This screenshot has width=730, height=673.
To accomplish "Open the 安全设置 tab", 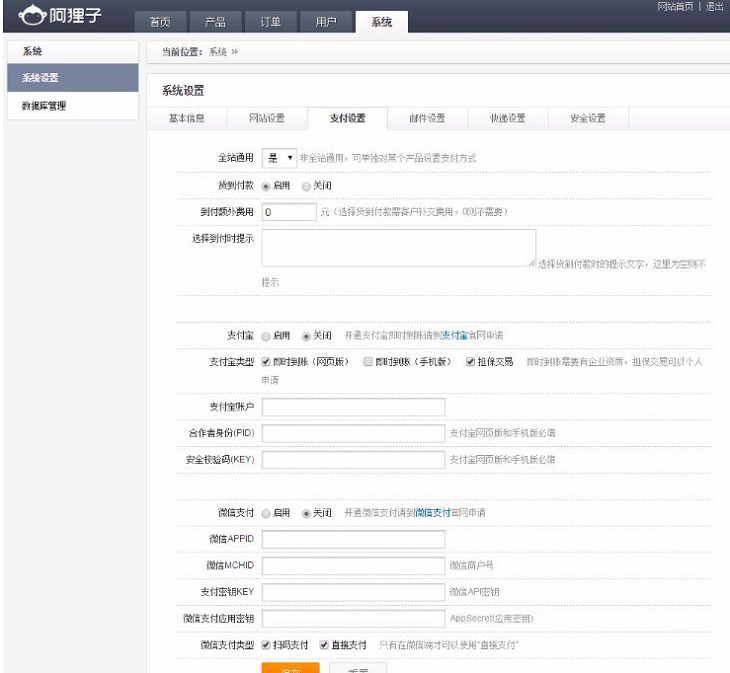I will [x=588, y=119].
